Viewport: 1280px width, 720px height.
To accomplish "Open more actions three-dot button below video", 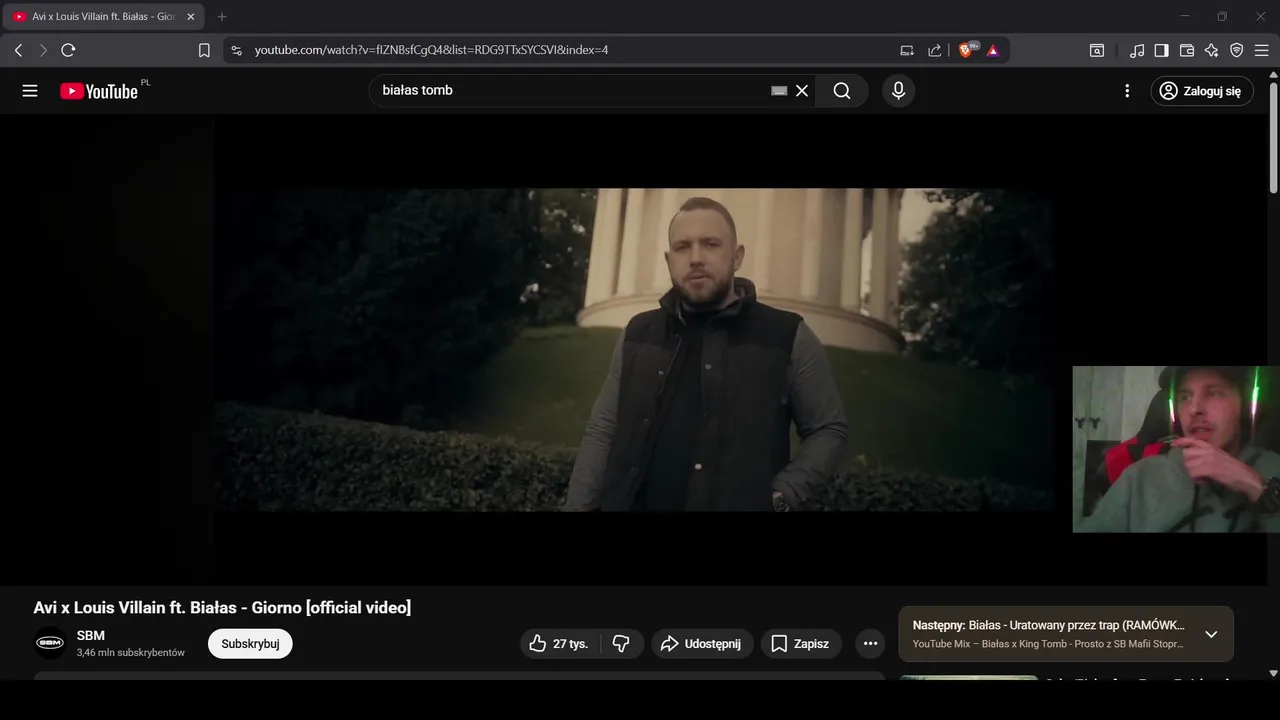I will pyautogui.click(x=870, y=644).
